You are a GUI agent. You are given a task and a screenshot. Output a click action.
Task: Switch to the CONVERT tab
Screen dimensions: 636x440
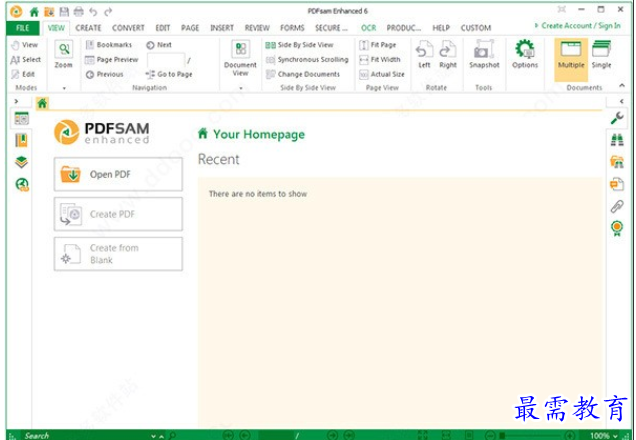tap(128, 28)
